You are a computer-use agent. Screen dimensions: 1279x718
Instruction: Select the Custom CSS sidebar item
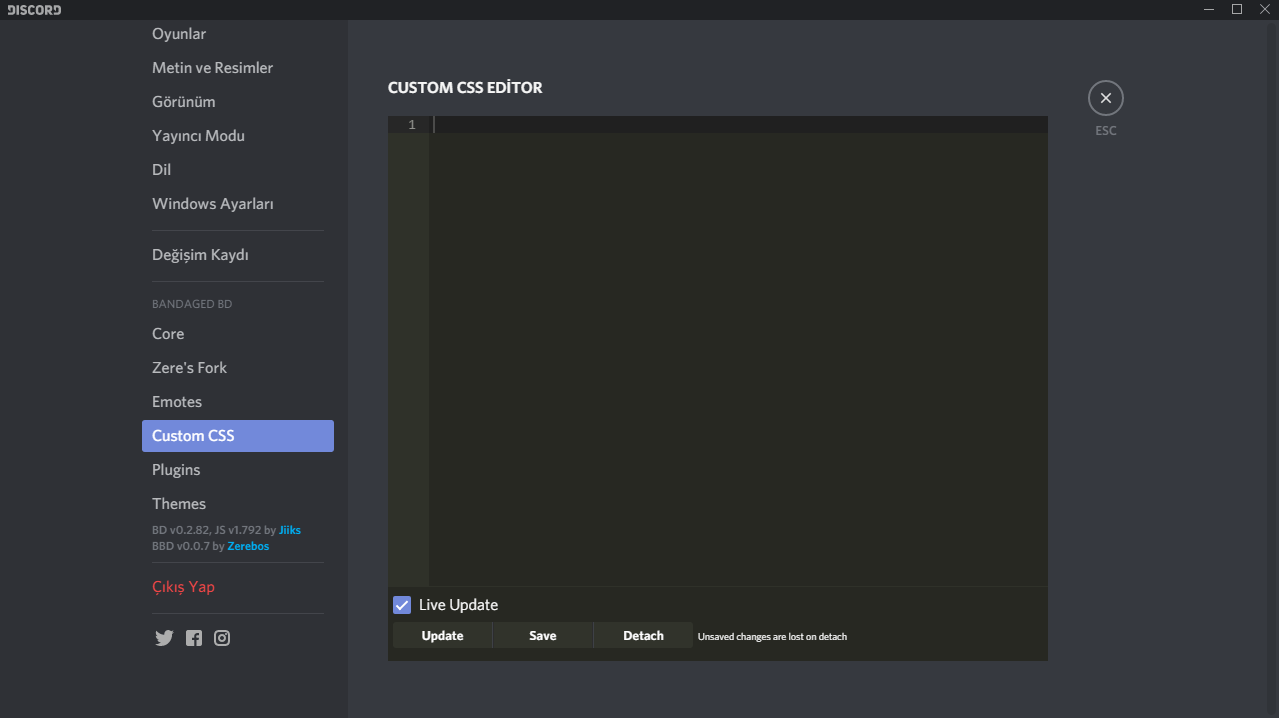(x=238, y=436)
